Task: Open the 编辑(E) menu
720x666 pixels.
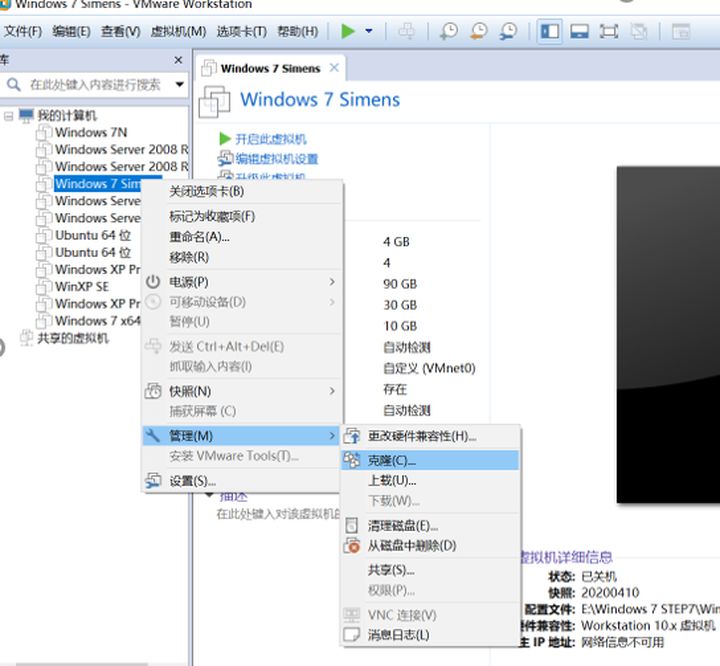Action: click(71, 31)
